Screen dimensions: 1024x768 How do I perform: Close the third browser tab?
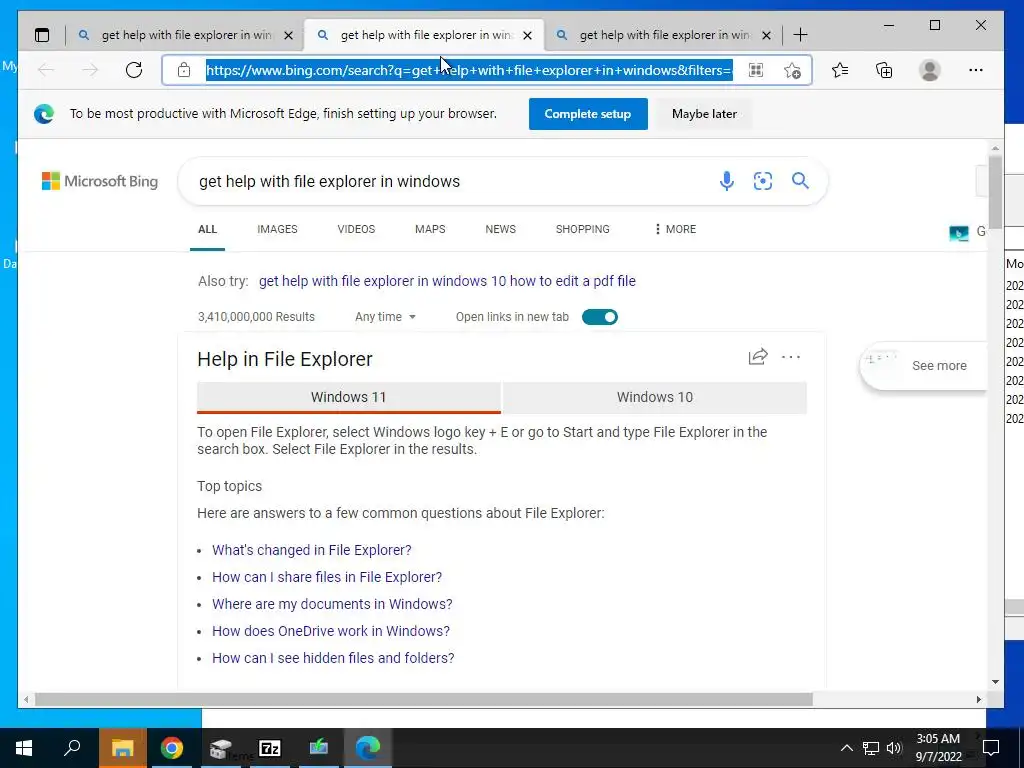pos(767,35)
